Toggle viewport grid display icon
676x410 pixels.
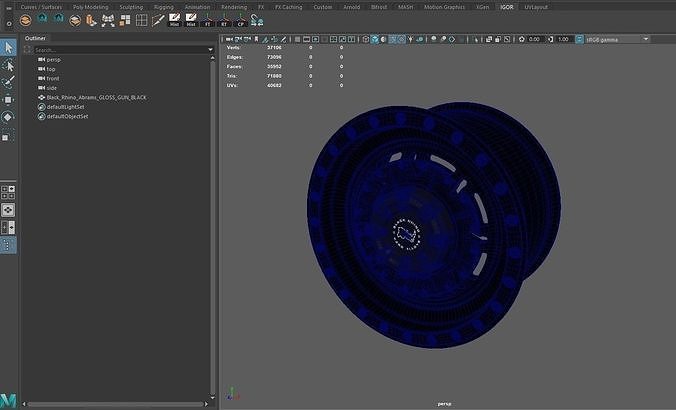[297, 39]
